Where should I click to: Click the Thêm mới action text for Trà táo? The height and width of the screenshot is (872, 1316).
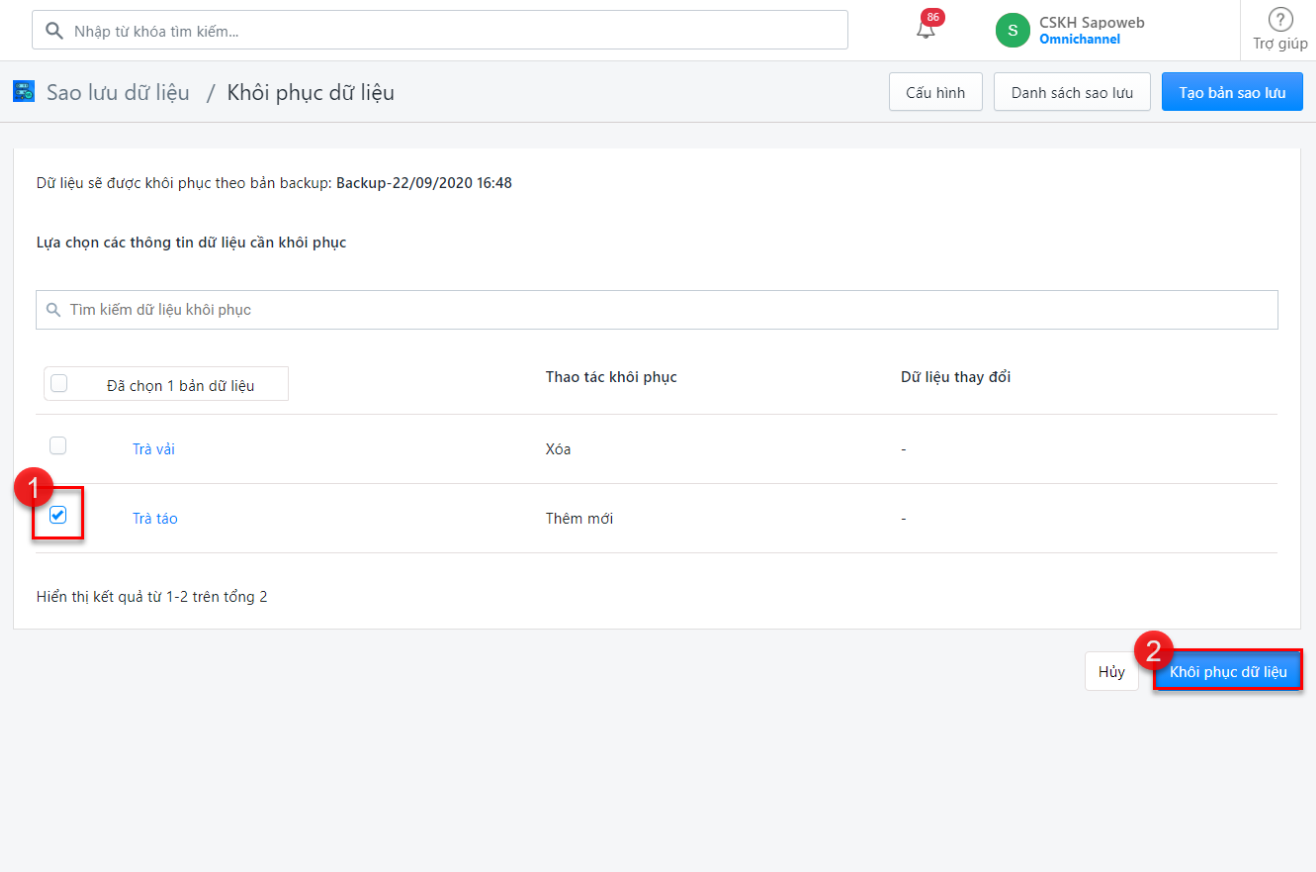(x=579, y=519)
